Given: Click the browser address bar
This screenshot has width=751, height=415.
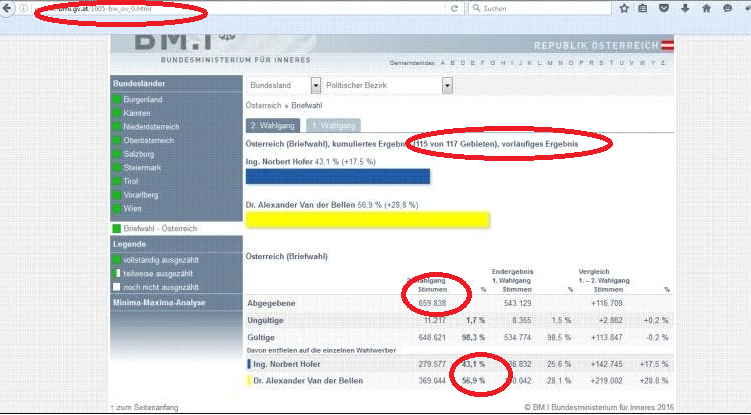Looking at the screenshot, I should pos(239,9).
